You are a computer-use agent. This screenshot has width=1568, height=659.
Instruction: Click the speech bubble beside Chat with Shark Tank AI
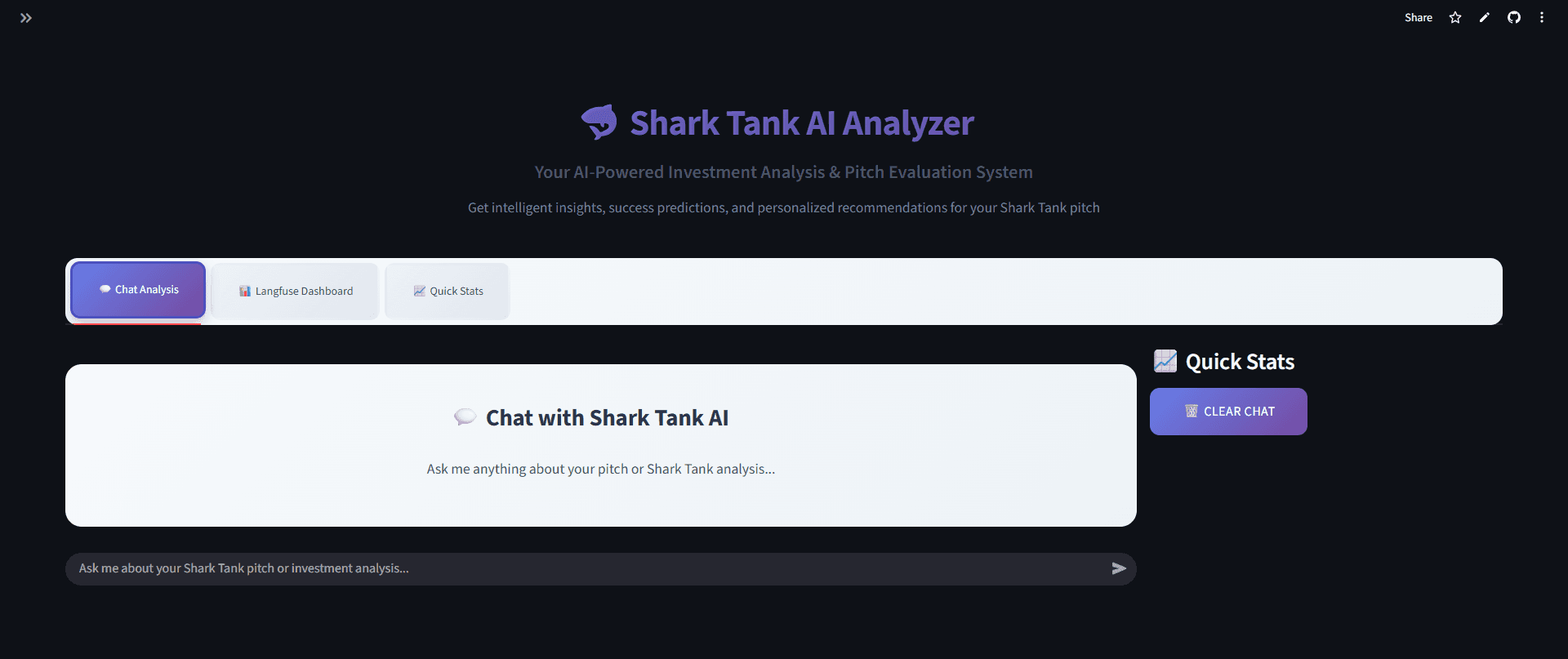465,416
